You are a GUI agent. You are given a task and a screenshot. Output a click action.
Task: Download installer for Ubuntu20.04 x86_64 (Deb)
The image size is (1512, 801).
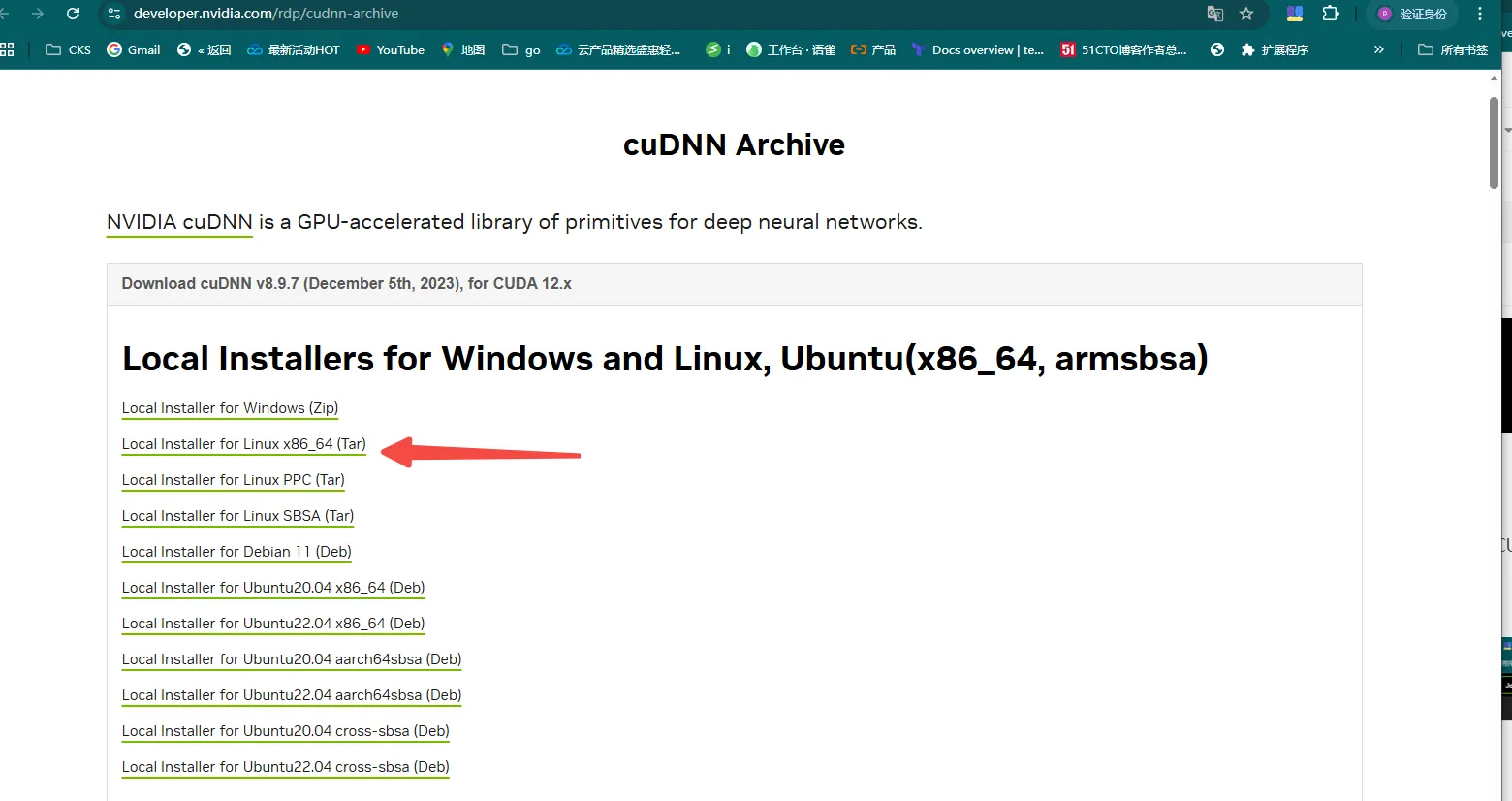[273, 588]
